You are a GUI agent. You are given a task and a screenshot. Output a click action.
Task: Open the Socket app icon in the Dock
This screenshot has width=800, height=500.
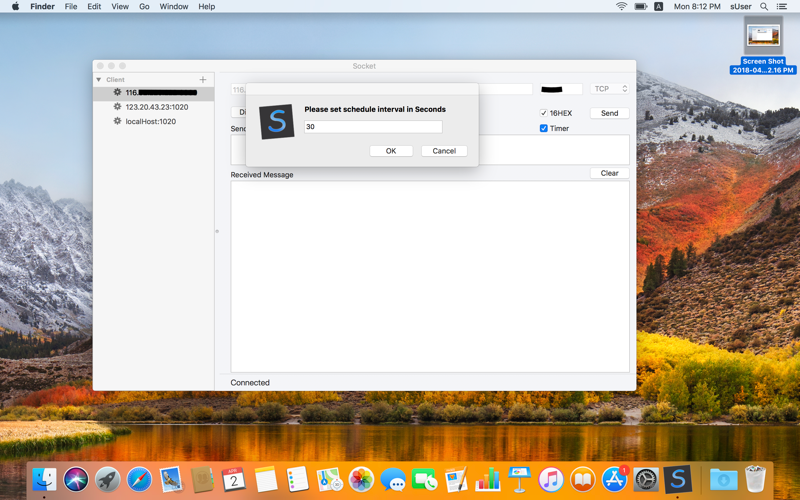tap(677, 480)
